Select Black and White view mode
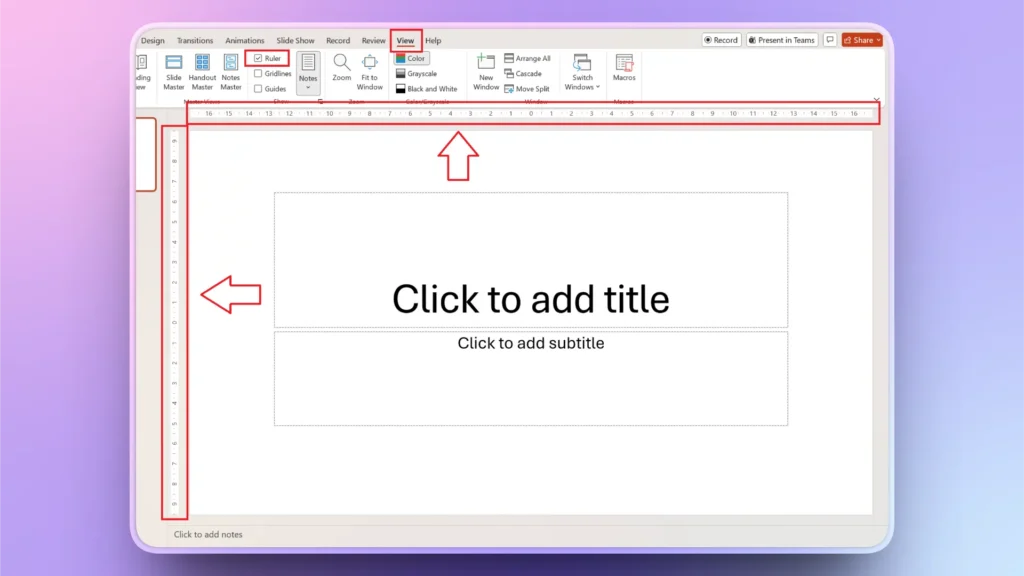1024x576 pixels. (x=426, y=89)
